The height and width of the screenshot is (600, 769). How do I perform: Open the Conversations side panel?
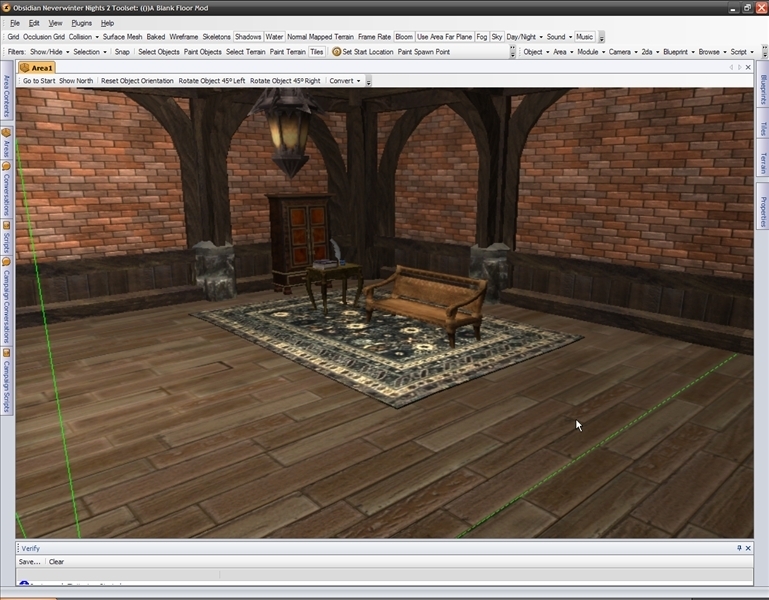[6, 190]
